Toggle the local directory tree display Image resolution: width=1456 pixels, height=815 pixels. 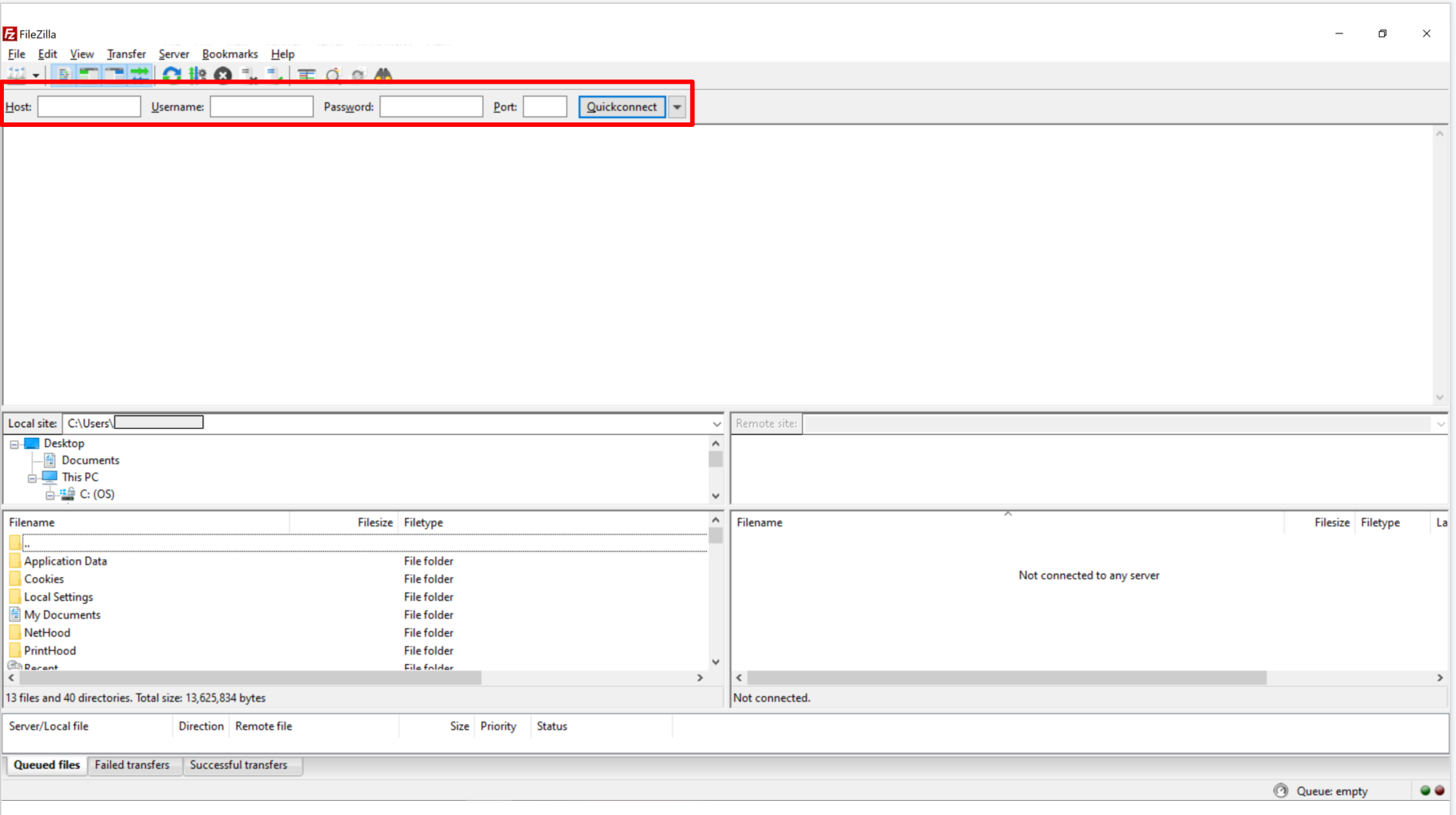point(88,75)
